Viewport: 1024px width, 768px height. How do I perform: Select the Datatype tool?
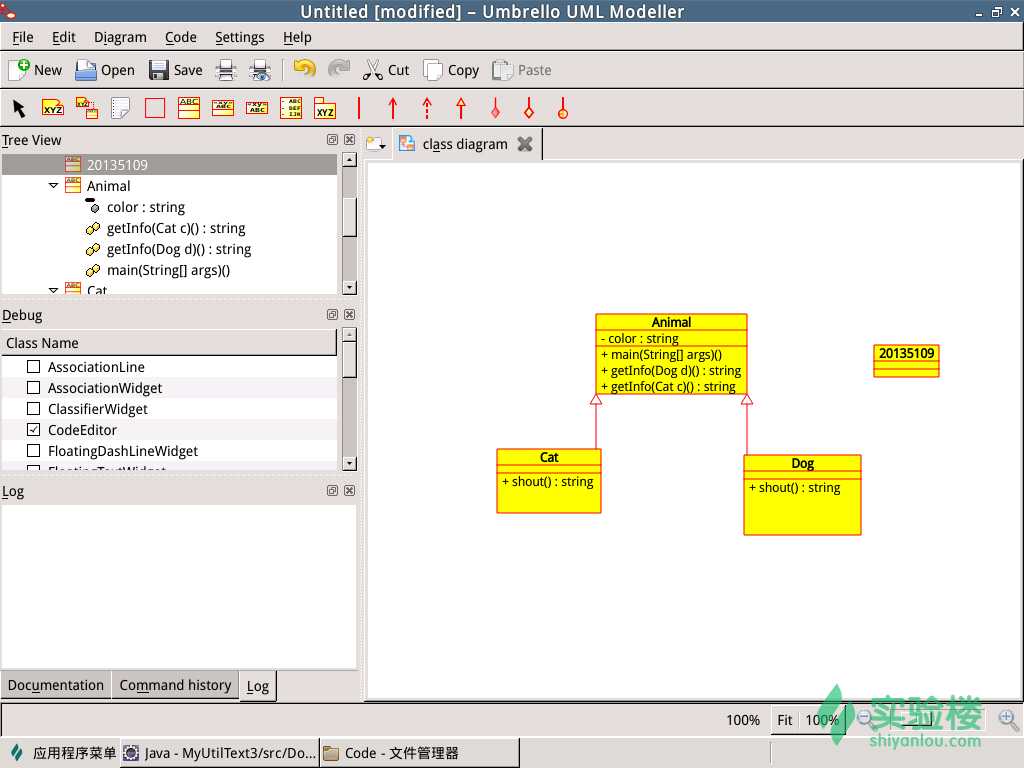257,108
